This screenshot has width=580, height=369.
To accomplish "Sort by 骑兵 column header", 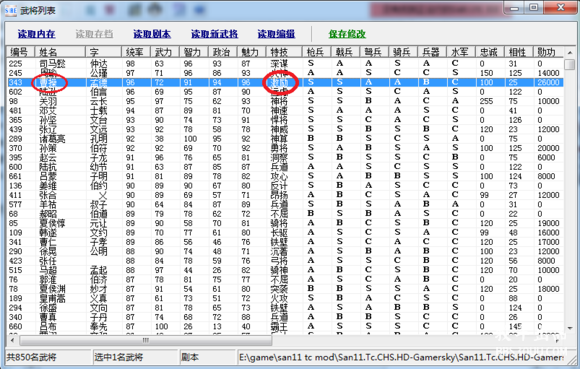I will pyautogui.click(x=403, y=52).
